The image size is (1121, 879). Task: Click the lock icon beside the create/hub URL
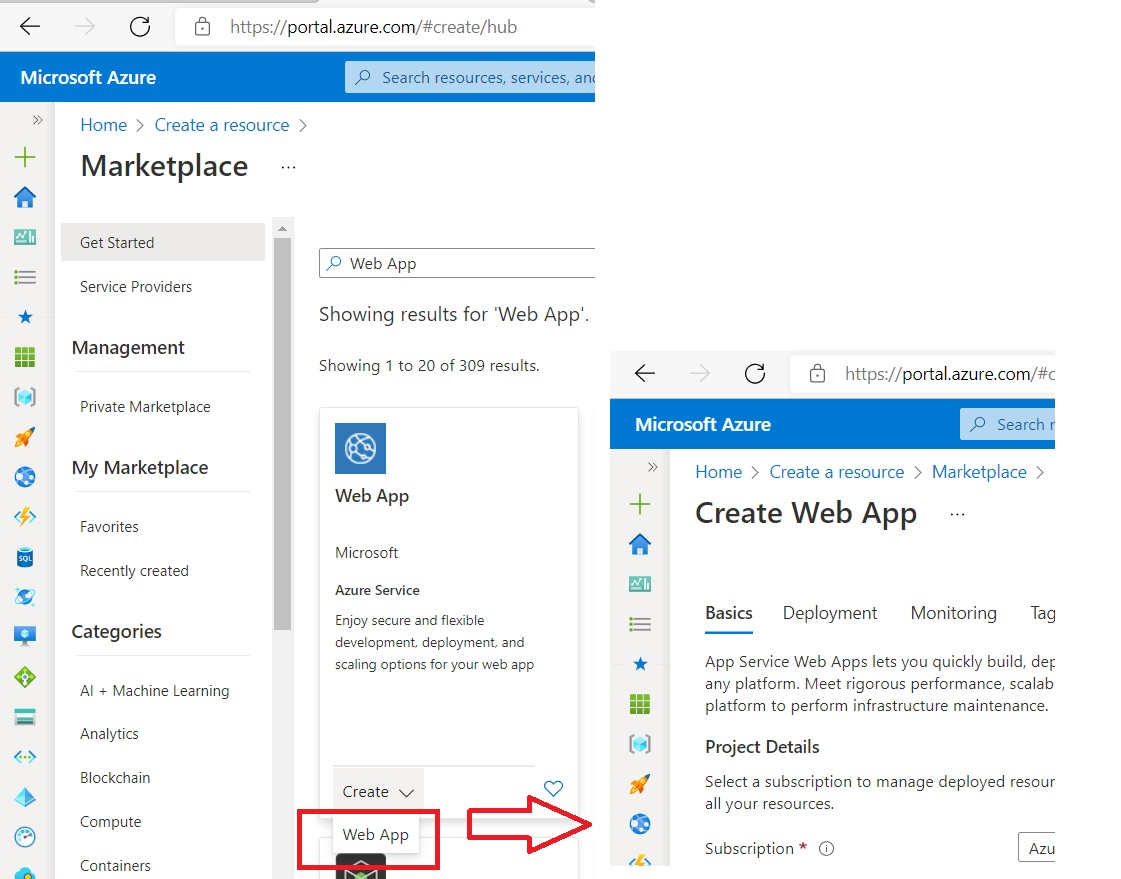(x=202, y=27)
